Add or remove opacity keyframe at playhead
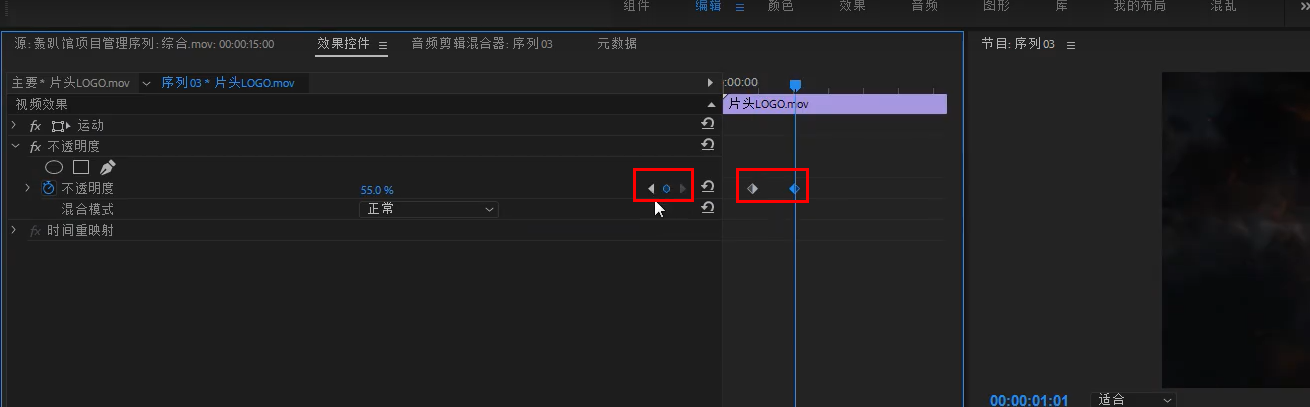1310x407 pixels. coord(666,188)
